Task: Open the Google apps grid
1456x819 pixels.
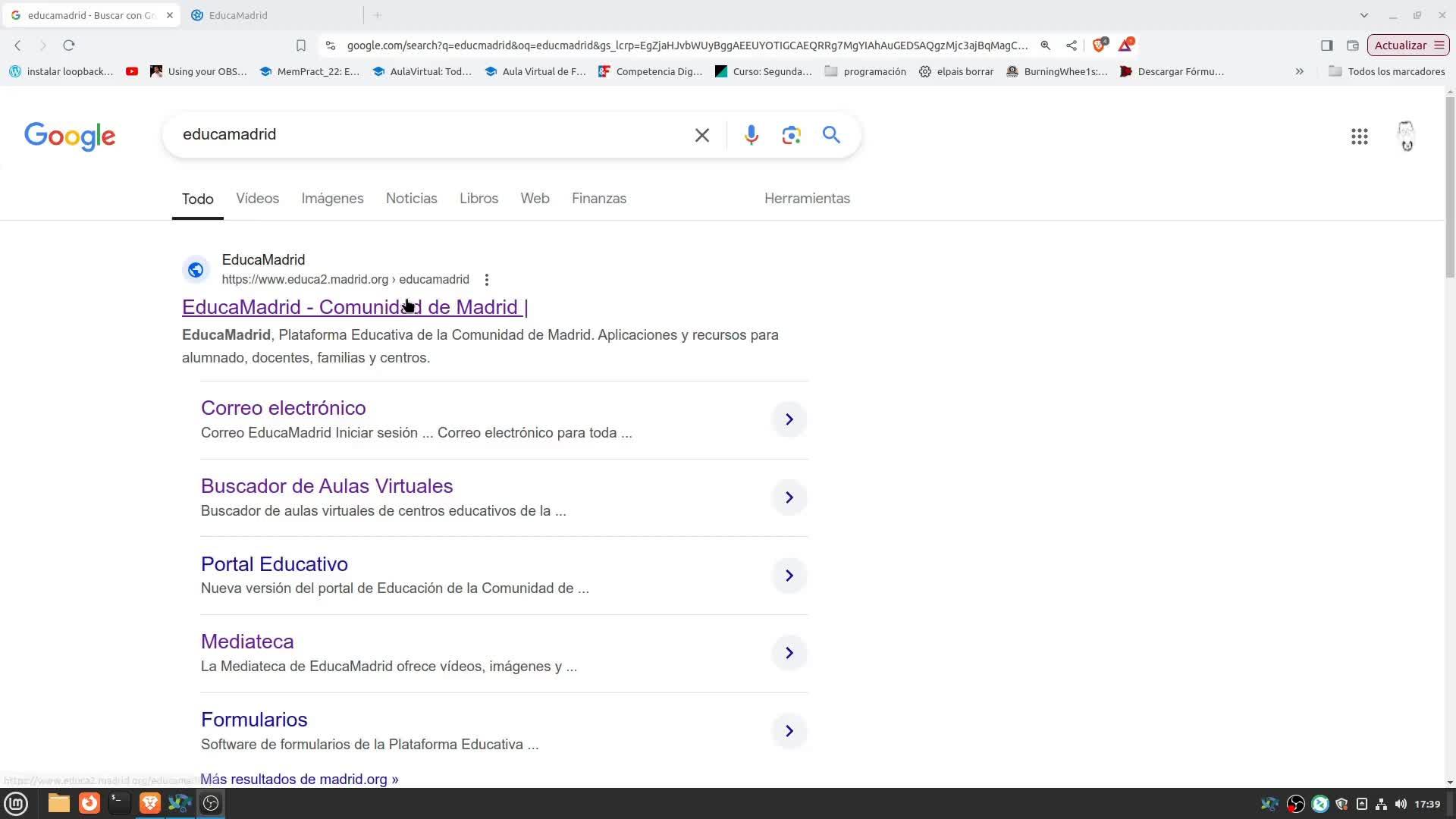Action: tap(1359, 136)
